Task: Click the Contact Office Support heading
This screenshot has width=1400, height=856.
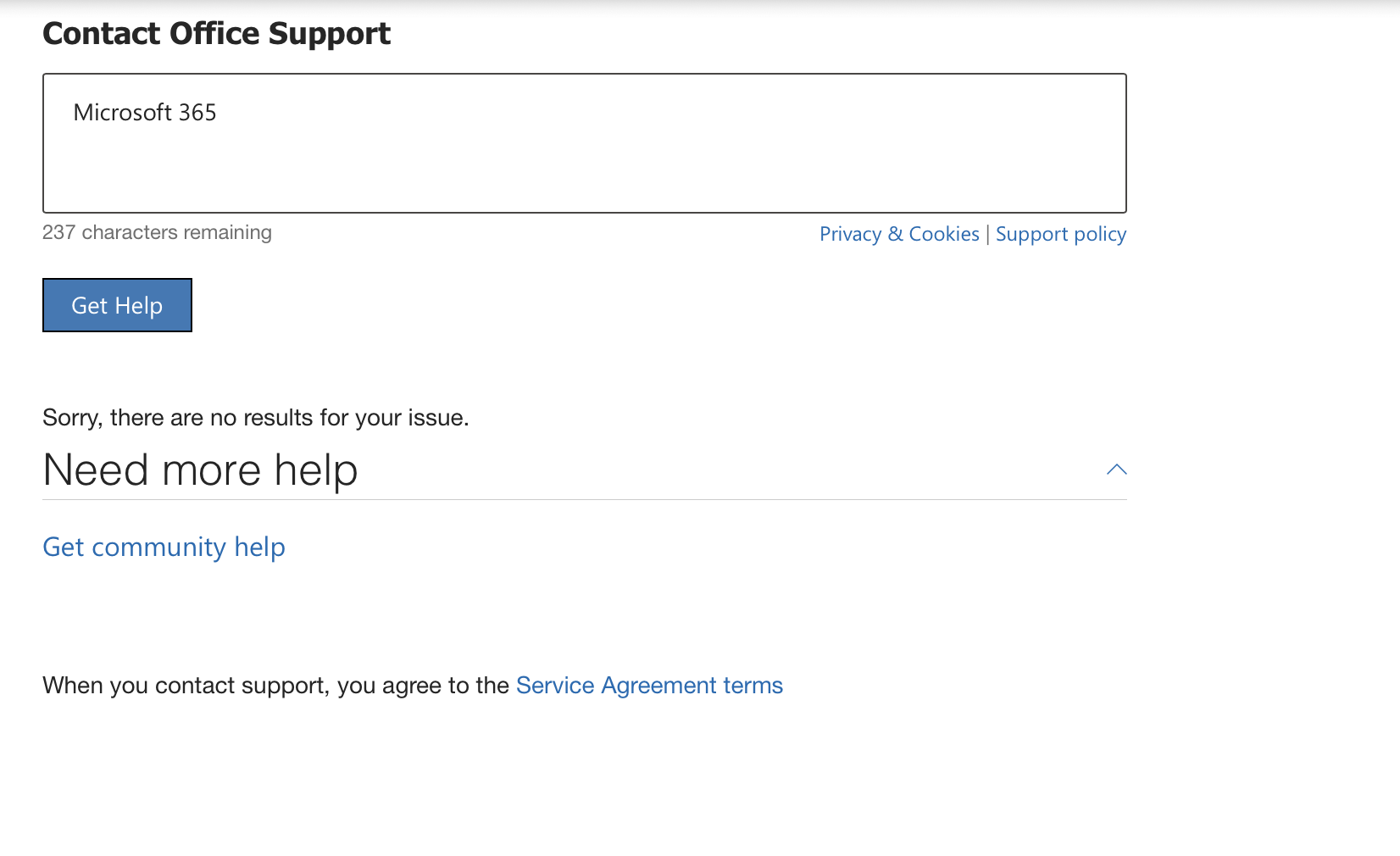Action: coord(217,34)
